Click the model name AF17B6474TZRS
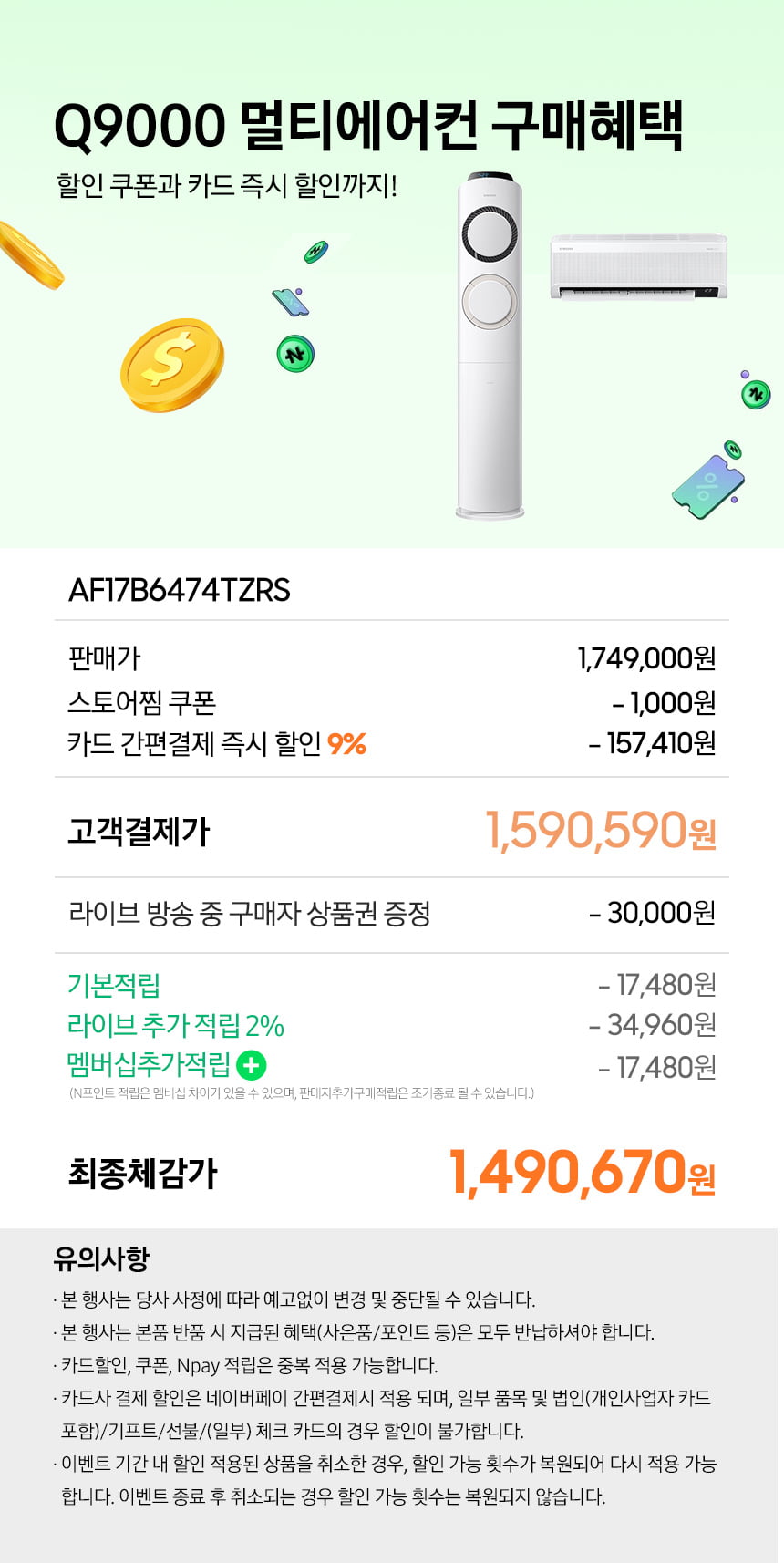784x1563 pixels. 180,590
